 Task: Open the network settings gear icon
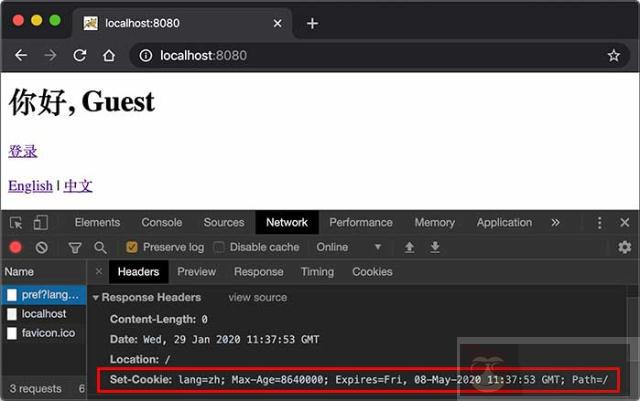point(625,247)
